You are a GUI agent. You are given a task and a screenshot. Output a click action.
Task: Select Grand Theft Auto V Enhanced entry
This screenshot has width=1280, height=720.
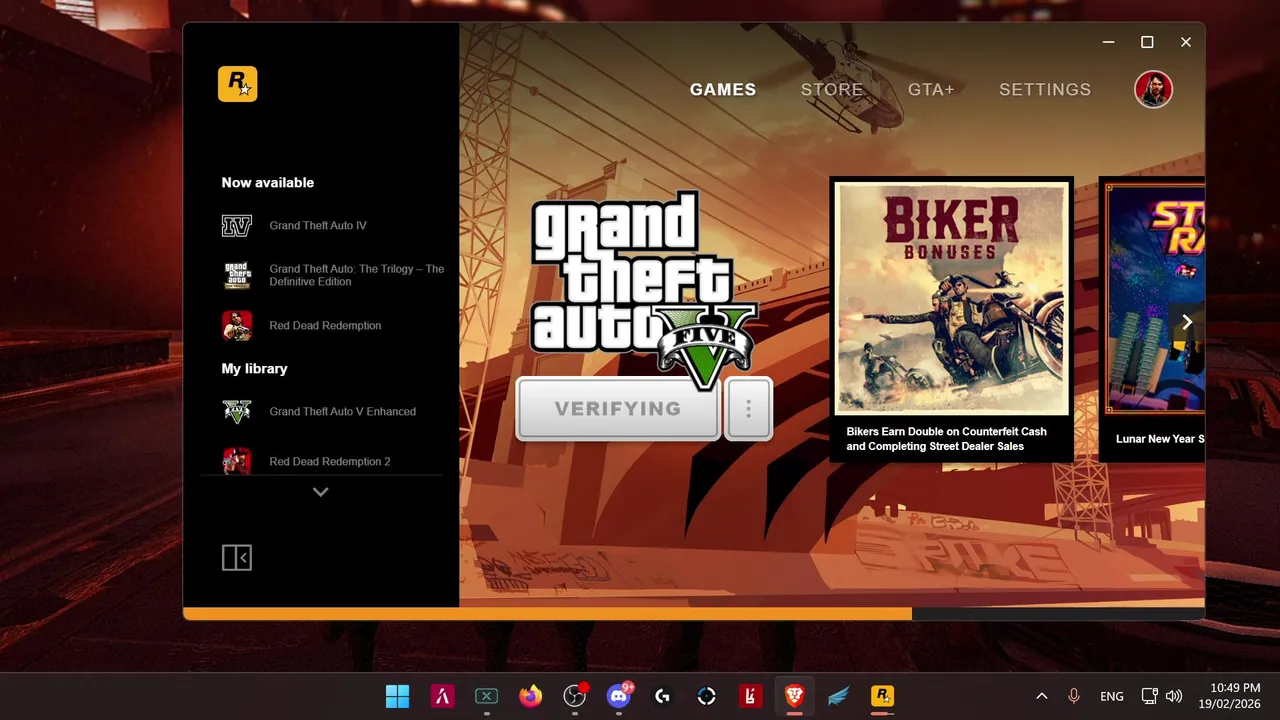(x=342, y=412)
